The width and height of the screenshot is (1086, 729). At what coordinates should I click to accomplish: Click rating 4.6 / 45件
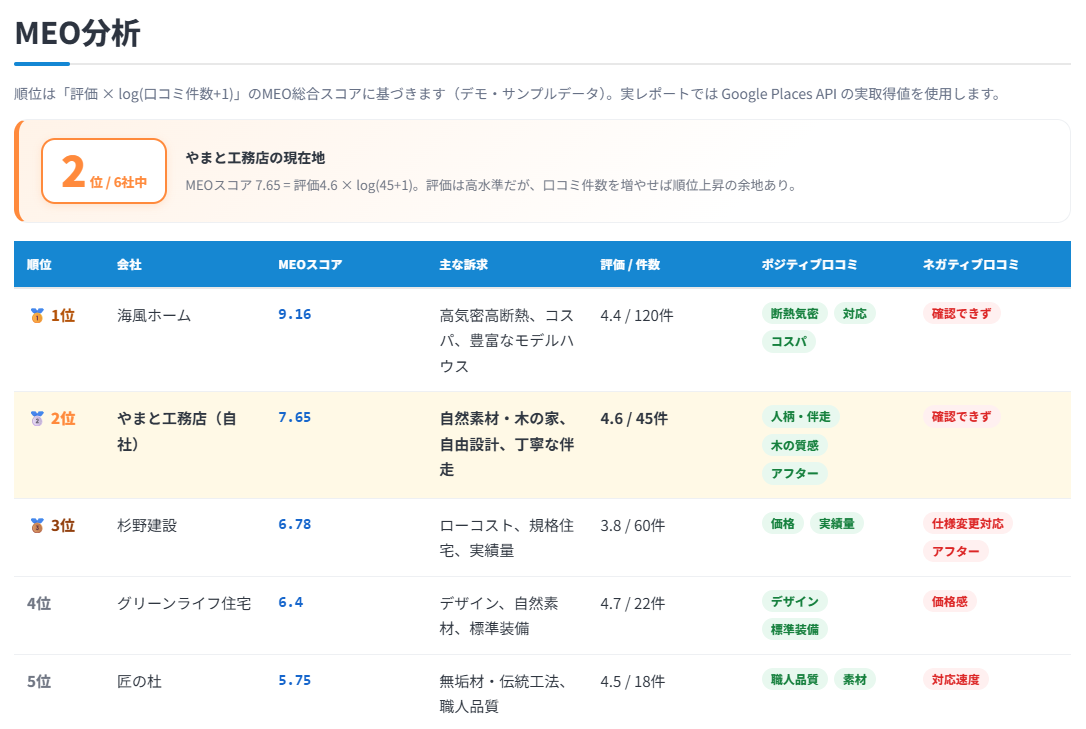[x=634, y=419]
